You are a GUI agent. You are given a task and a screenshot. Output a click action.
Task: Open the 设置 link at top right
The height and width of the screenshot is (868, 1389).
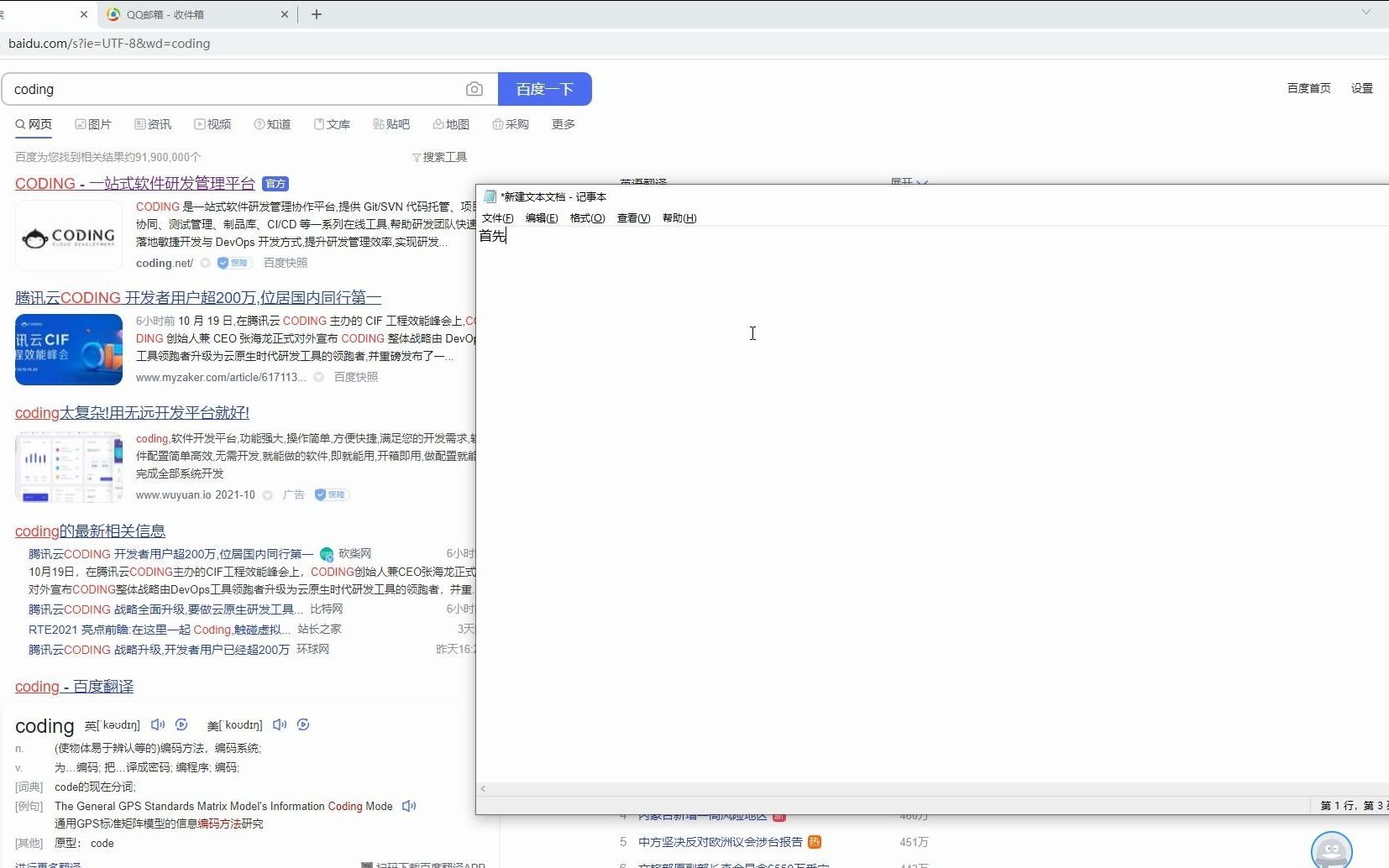click(x=1361, y=88)
